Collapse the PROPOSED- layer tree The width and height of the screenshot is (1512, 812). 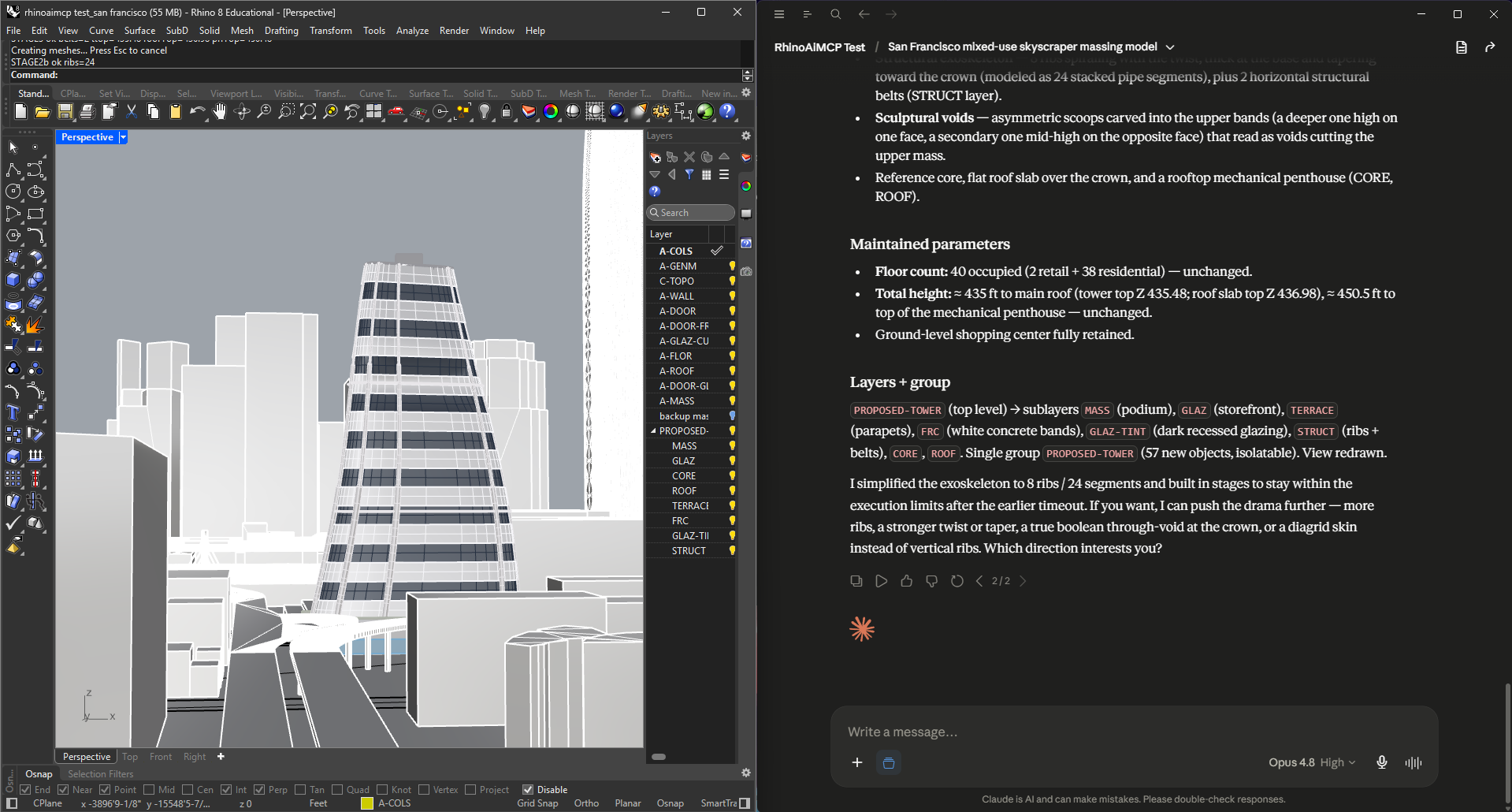tap(653, 431)
